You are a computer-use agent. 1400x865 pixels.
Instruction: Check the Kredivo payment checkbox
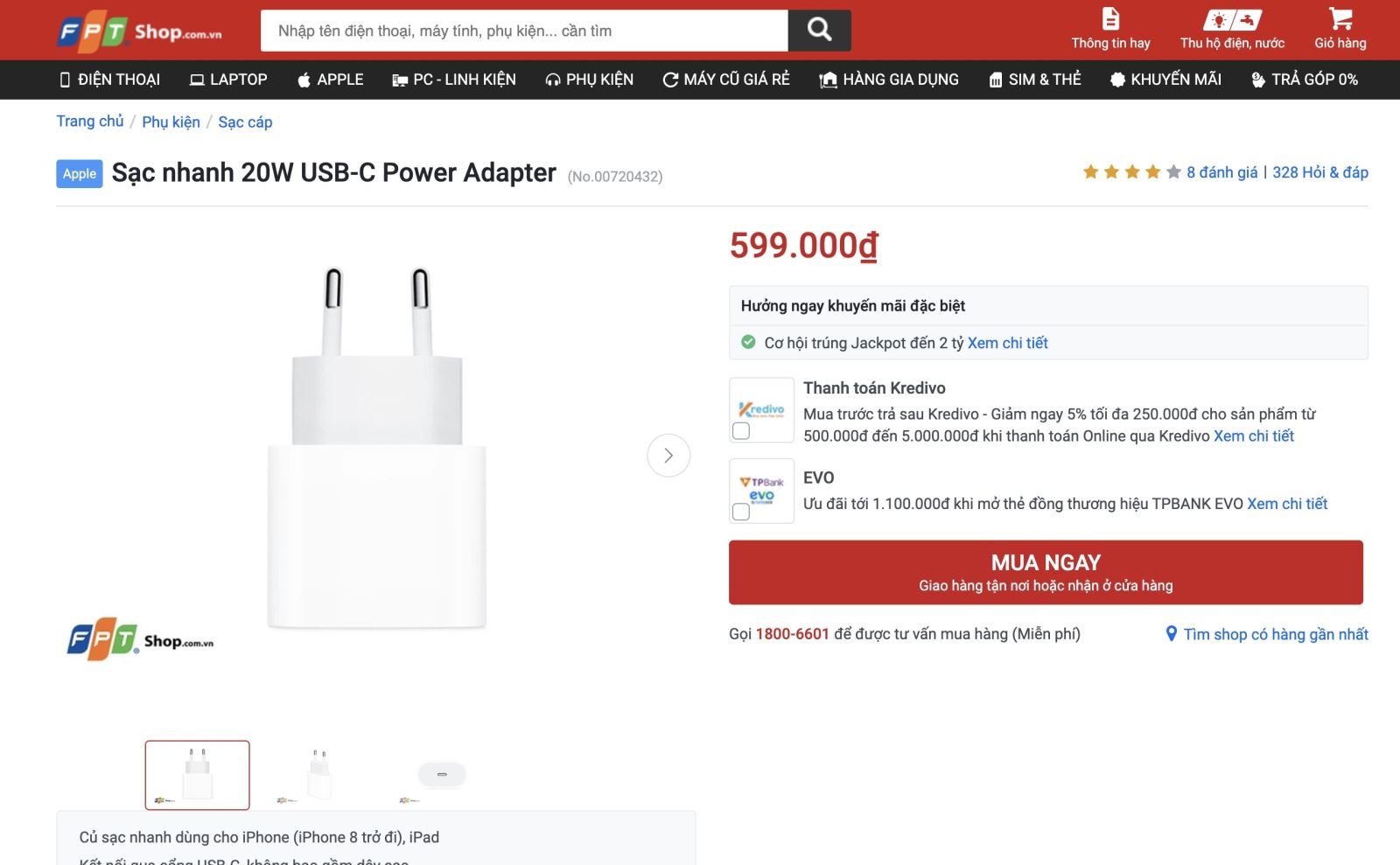point(741,431)
